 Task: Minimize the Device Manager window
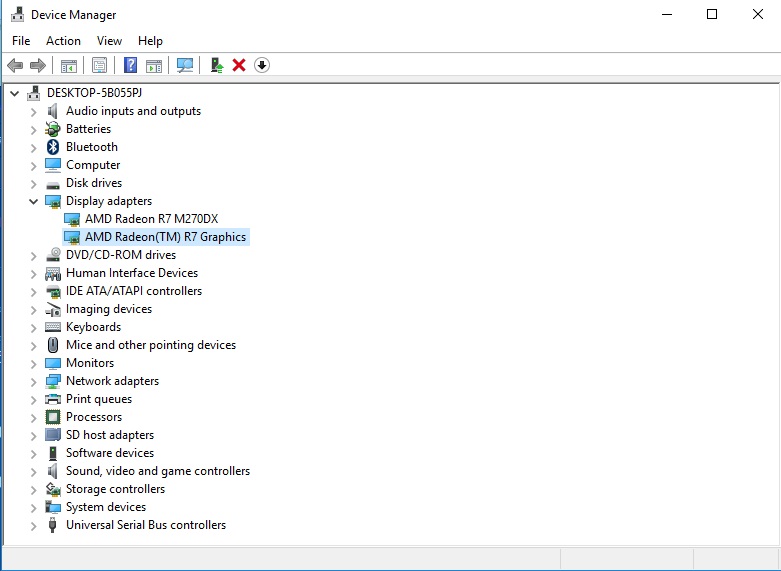tap(667, 14)
